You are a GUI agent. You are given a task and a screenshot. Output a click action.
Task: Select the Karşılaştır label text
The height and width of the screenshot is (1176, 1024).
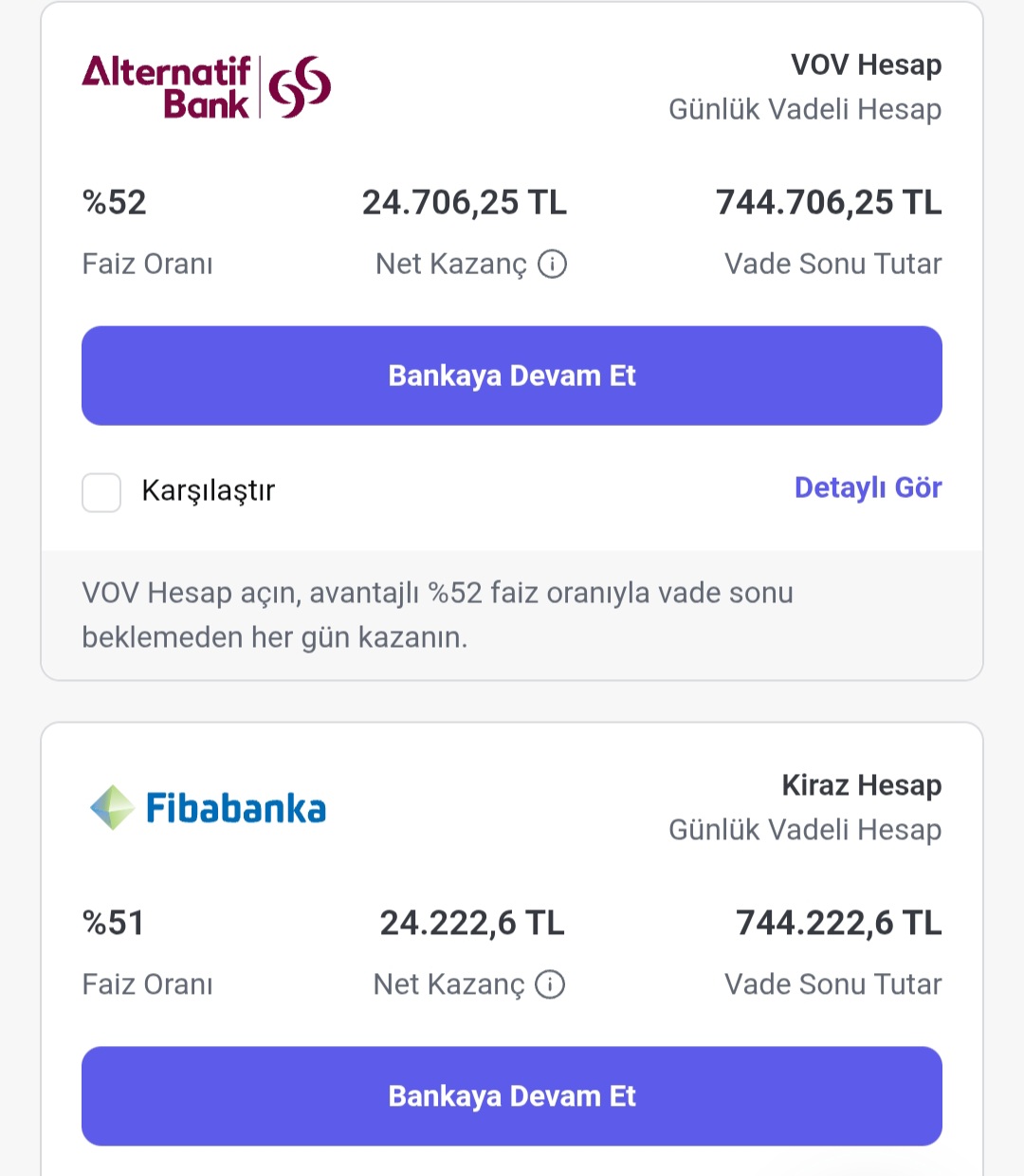209,490
